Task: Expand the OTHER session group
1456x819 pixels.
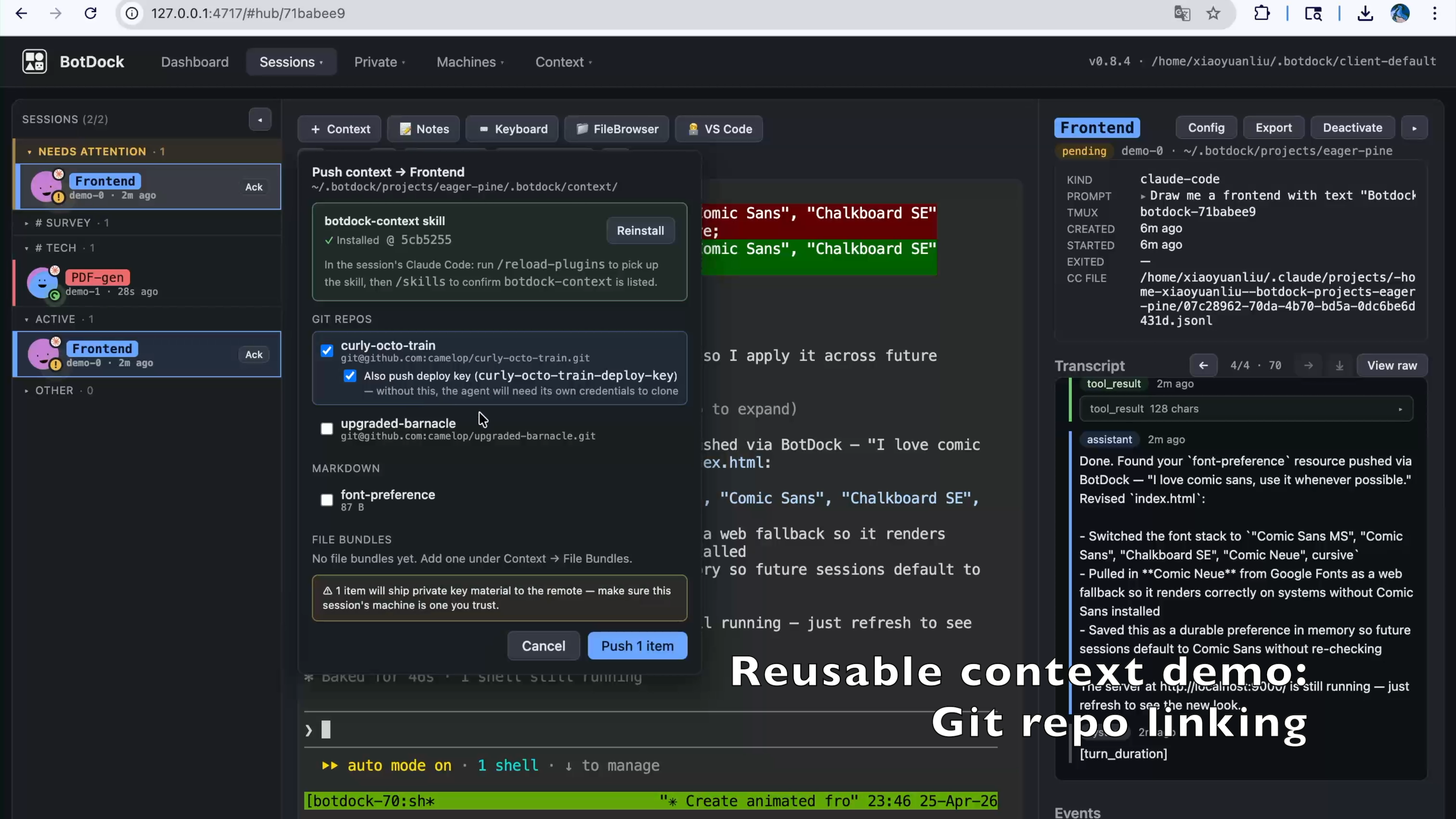Action: (54, 391)
